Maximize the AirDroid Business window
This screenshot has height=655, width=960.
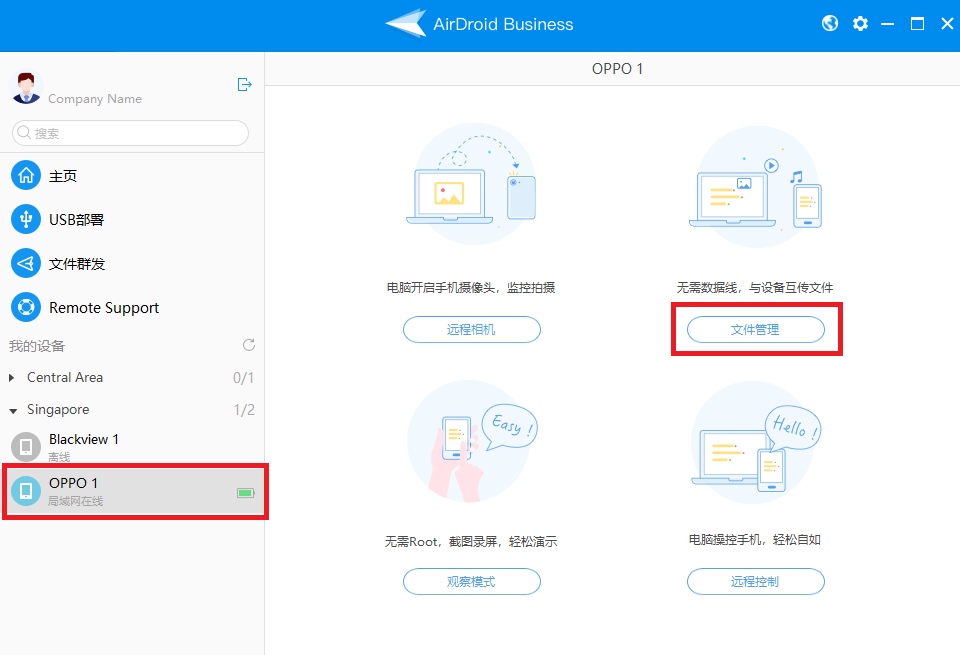point(917,24)
